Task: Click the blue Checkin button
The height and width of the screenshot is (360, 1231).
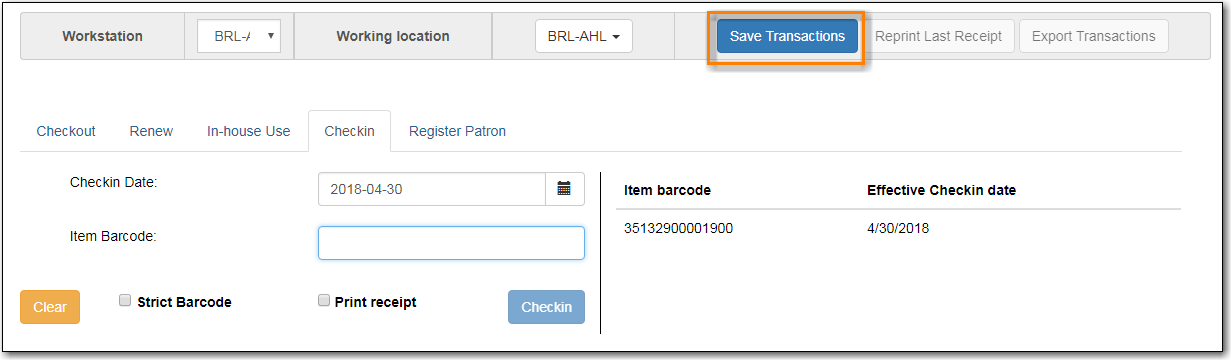Action: [x=546, y=307]
